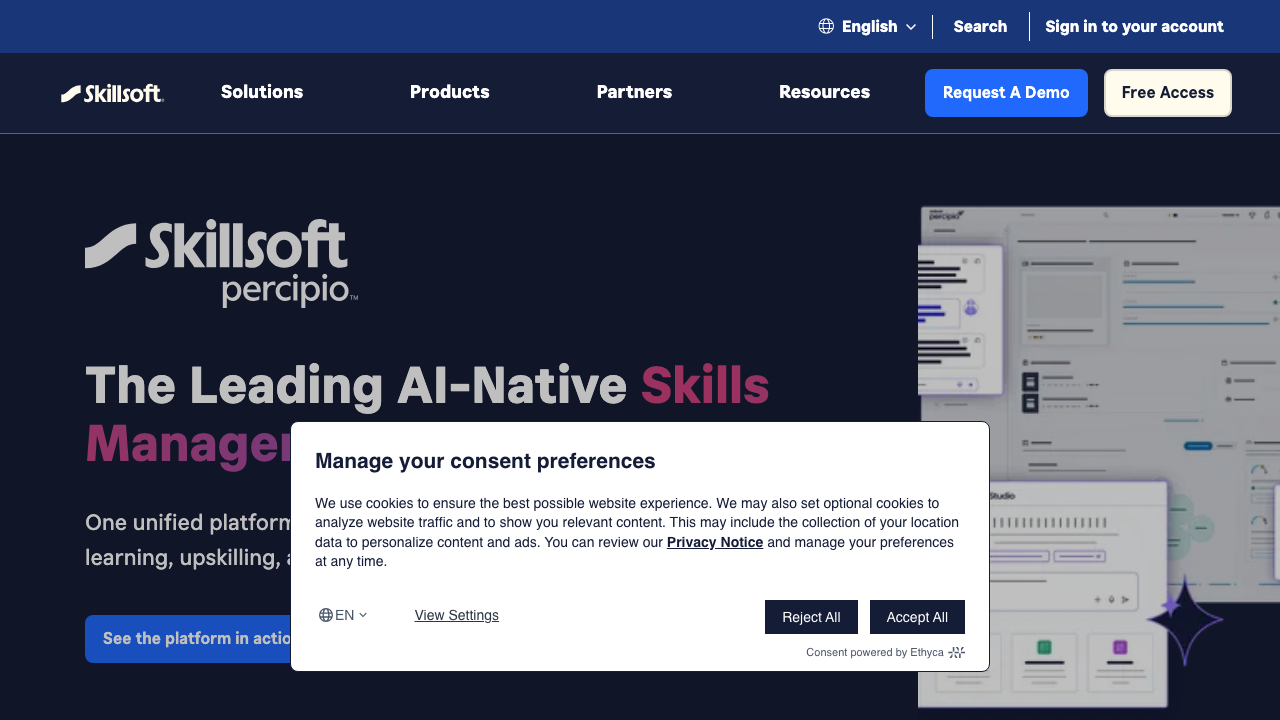Click Sign in to your account
The height and width of the screenshot is (720, 1280).
(1134, 26)
